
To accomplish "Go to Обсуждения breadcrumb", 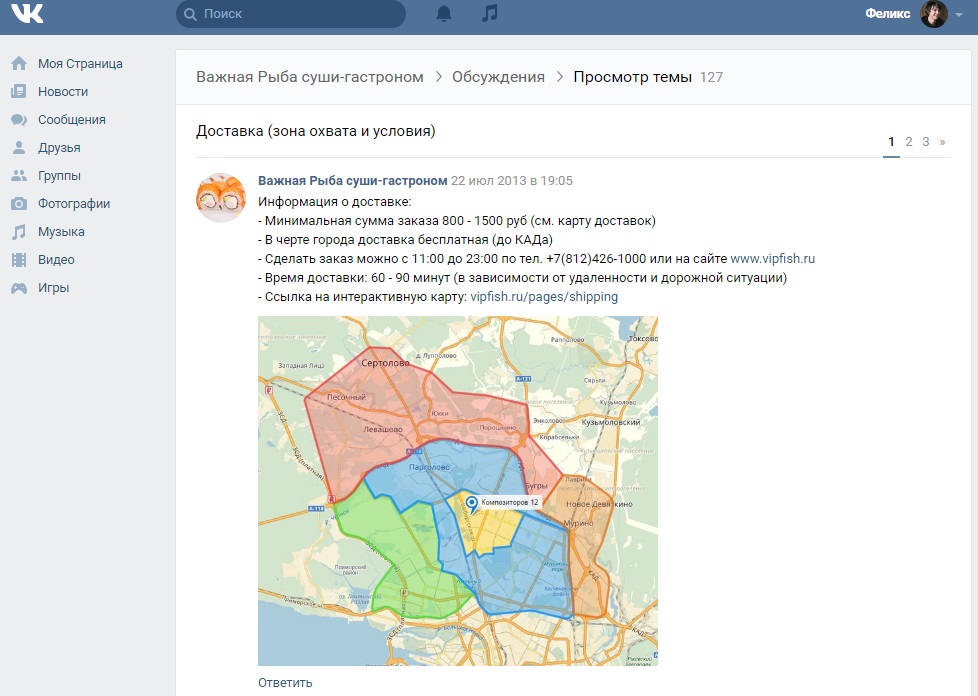I will point(498,77).
